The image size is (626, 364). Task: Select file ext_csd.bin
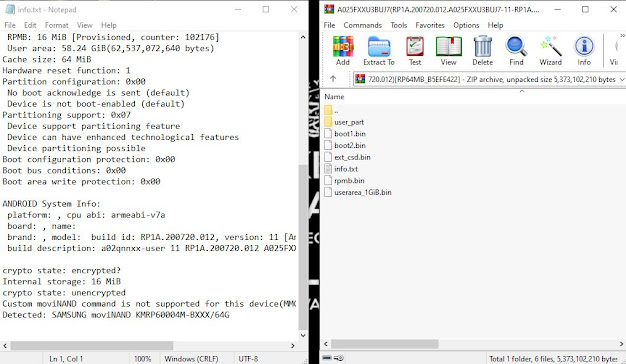[347, 157]
